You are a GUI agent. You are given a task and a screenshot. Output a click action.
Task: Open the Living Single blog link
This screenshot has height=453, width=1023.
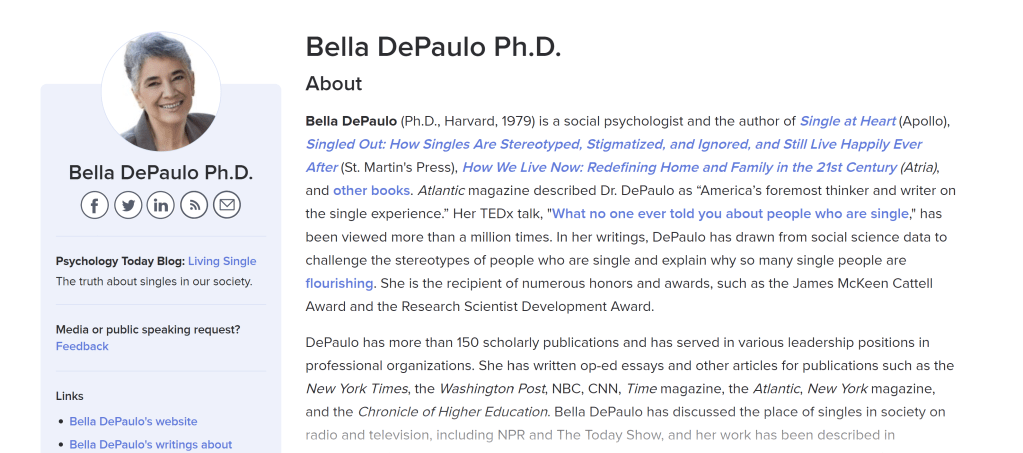point(222,261)
